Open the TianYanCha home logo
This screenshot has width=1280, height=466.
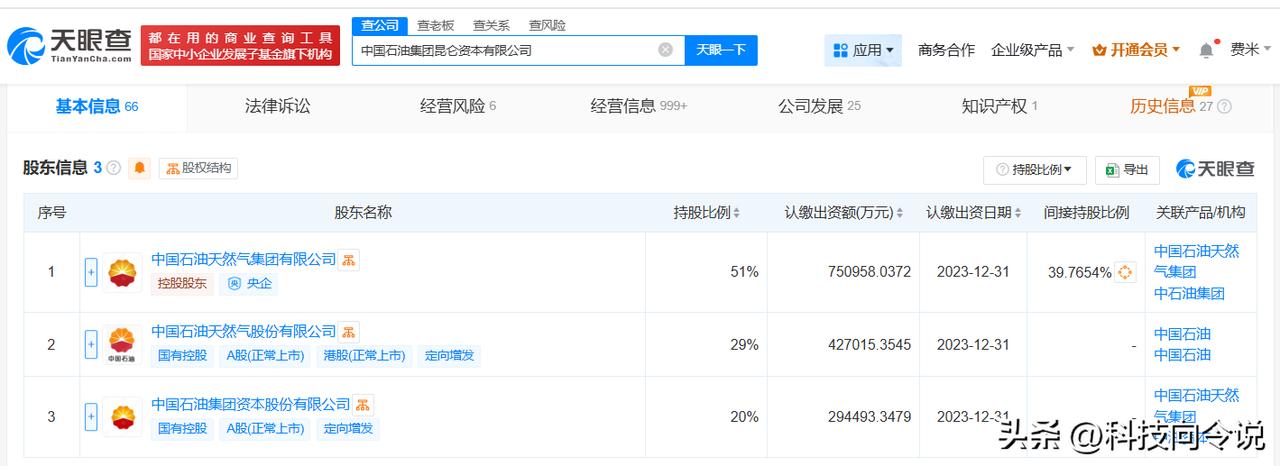69,45
